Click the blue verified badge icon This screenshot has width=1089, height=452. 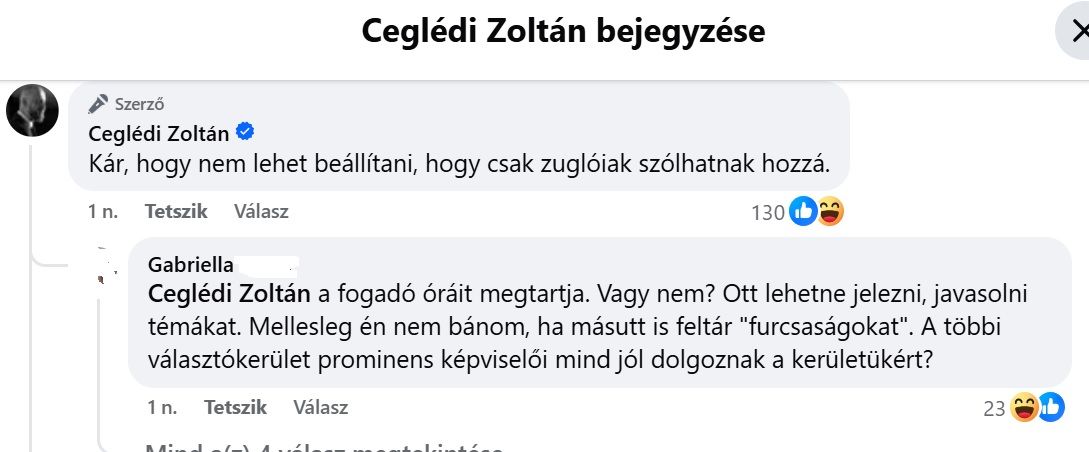coord(244,132)
